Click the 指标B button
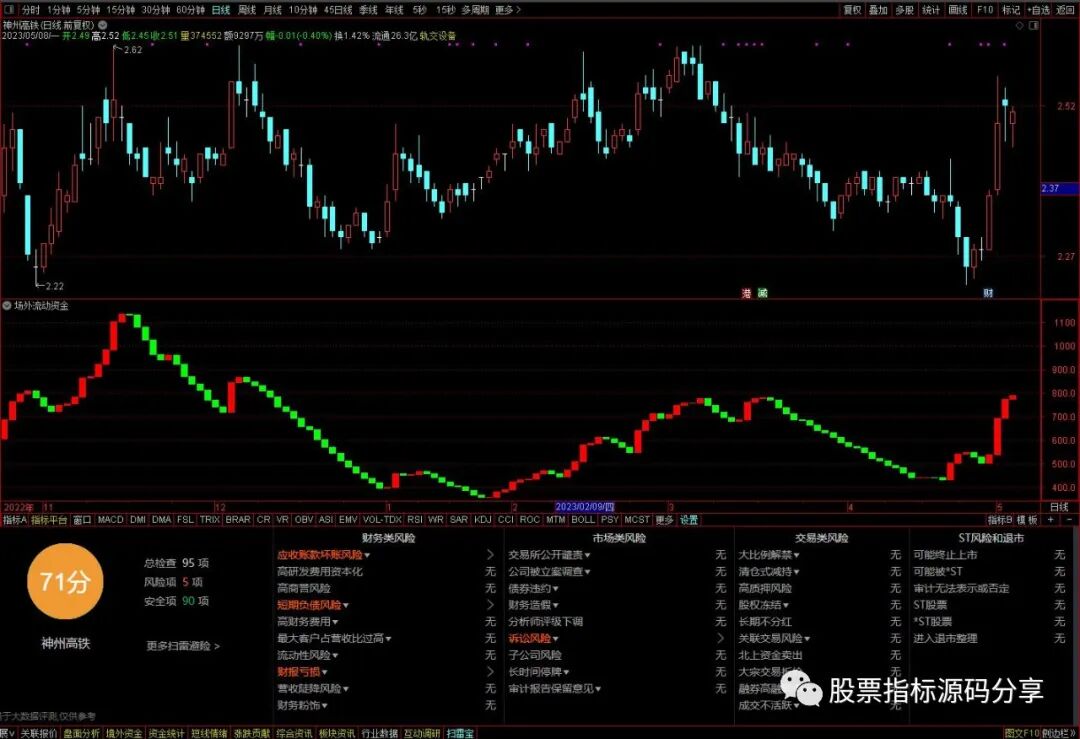 click(x=1000, y=520)
